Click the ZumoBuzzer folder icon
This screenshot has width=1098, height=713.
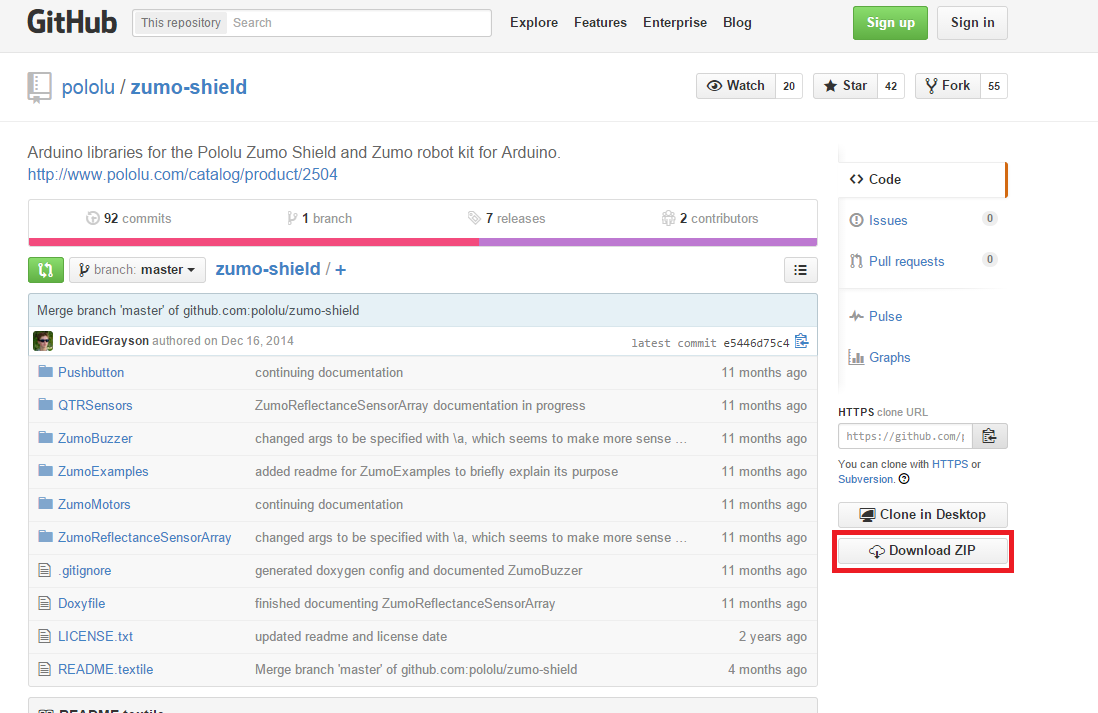[46, 437]
